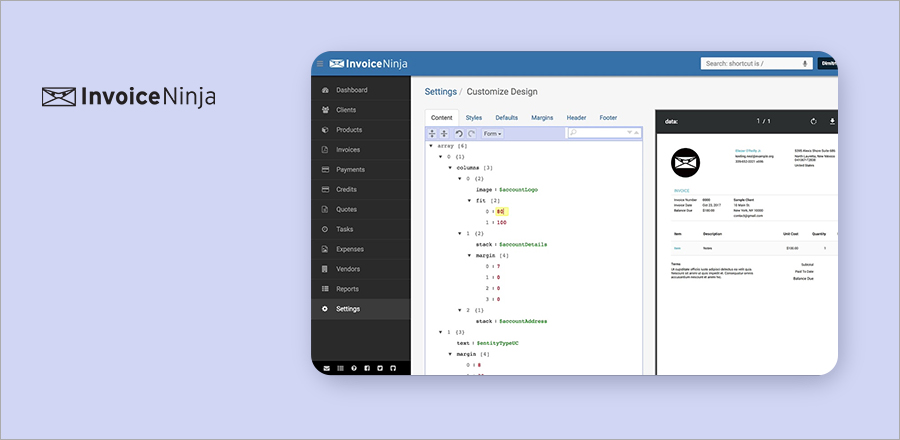Click the Products cube icon
Screen dimensions: 900x440
coord(325,130)
